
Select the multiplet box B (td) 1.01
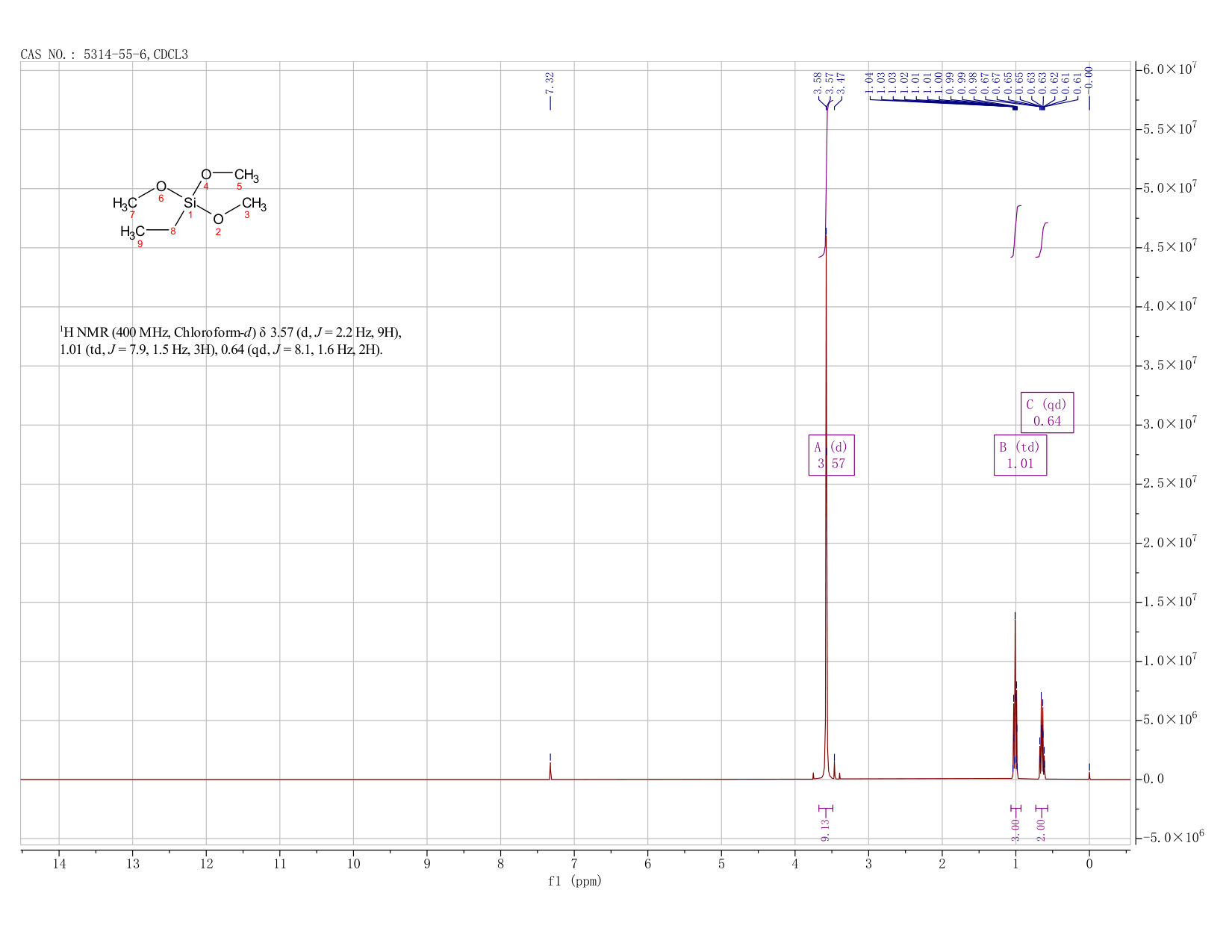tap(1020, 455)
